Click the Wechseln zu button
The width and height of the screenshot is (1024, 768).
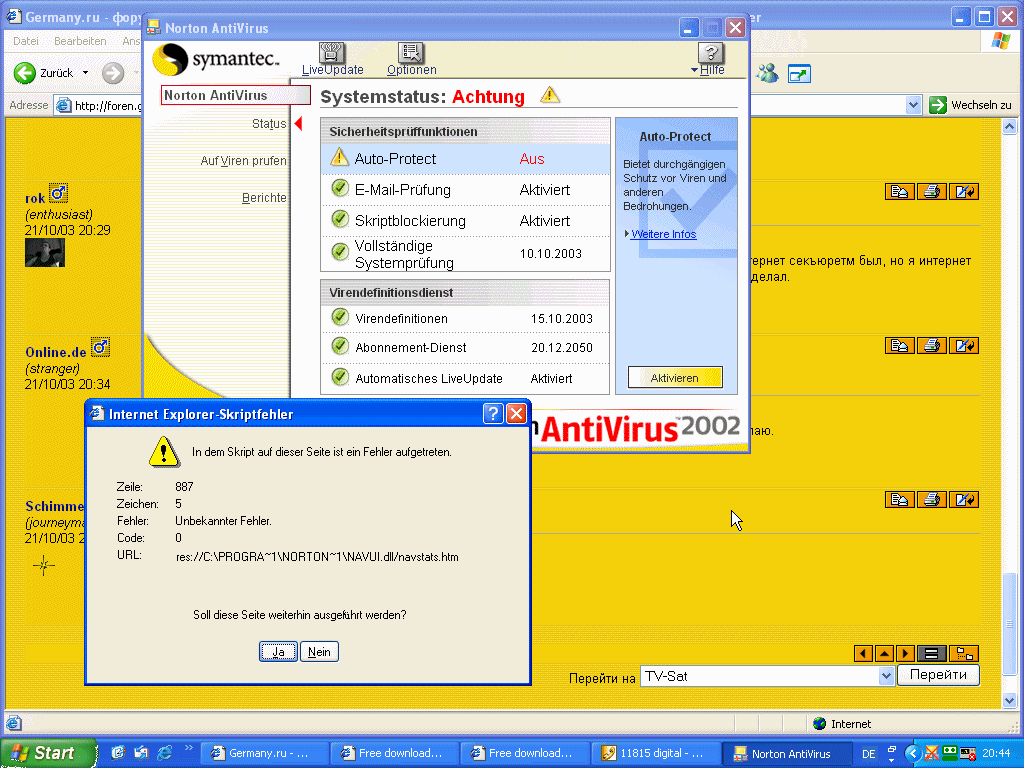click(970, 104)
